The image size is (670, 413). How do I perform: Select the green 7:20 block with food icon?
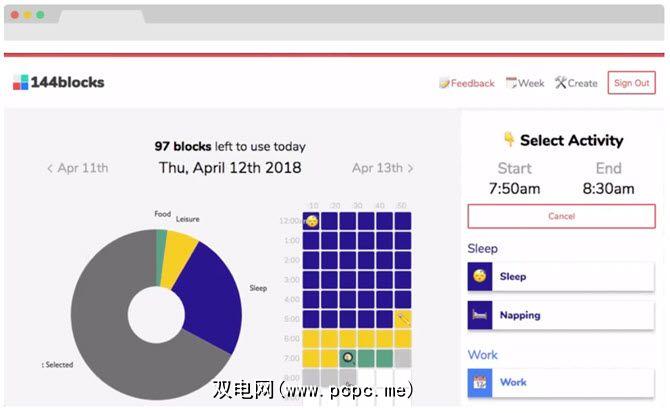click(348, 358)
